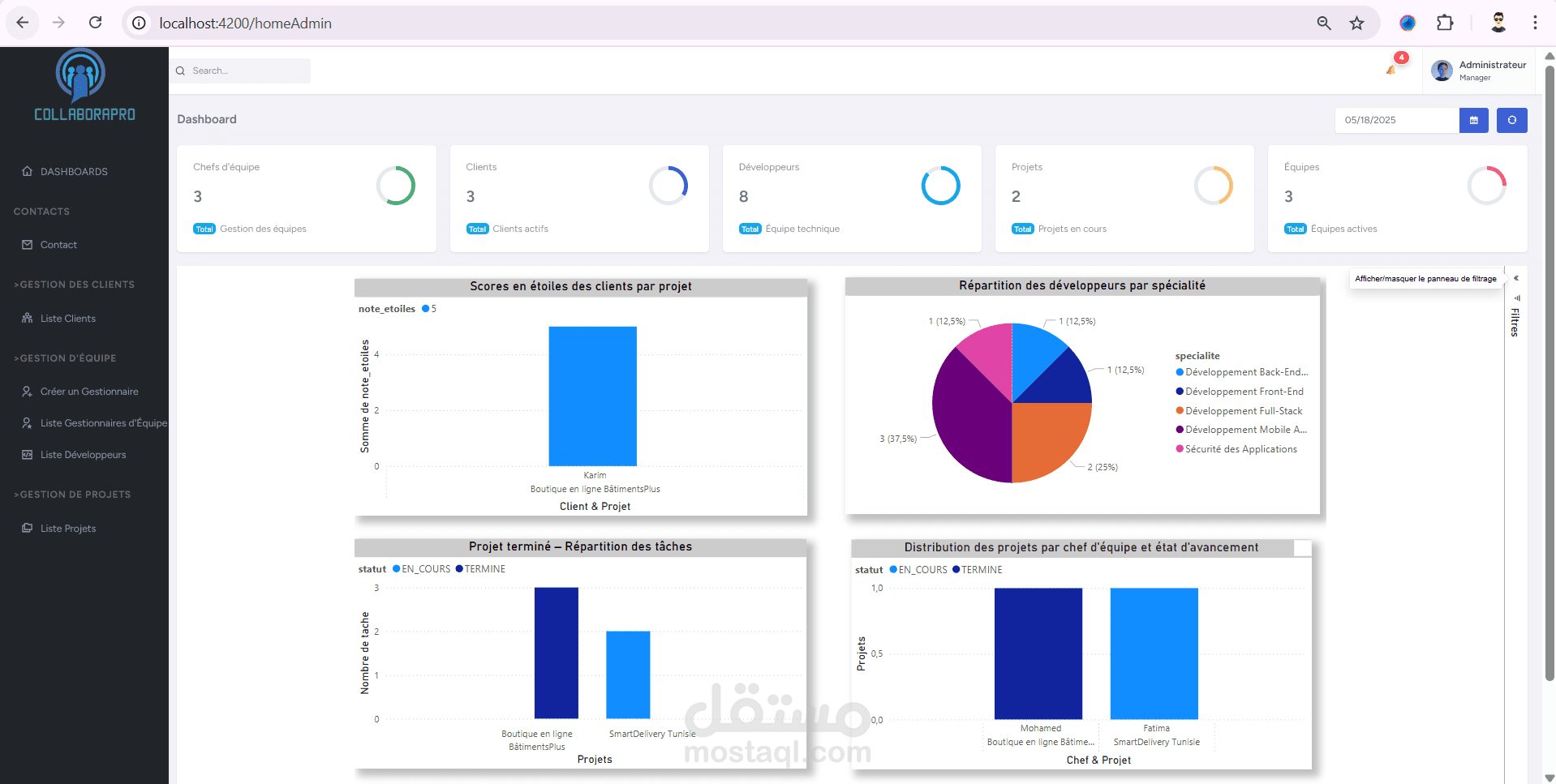Viewport: 1556px width, 784px height.
Task: Toggle Sécurité des Applications legend entry
Action: click(x=1236, y=449)
